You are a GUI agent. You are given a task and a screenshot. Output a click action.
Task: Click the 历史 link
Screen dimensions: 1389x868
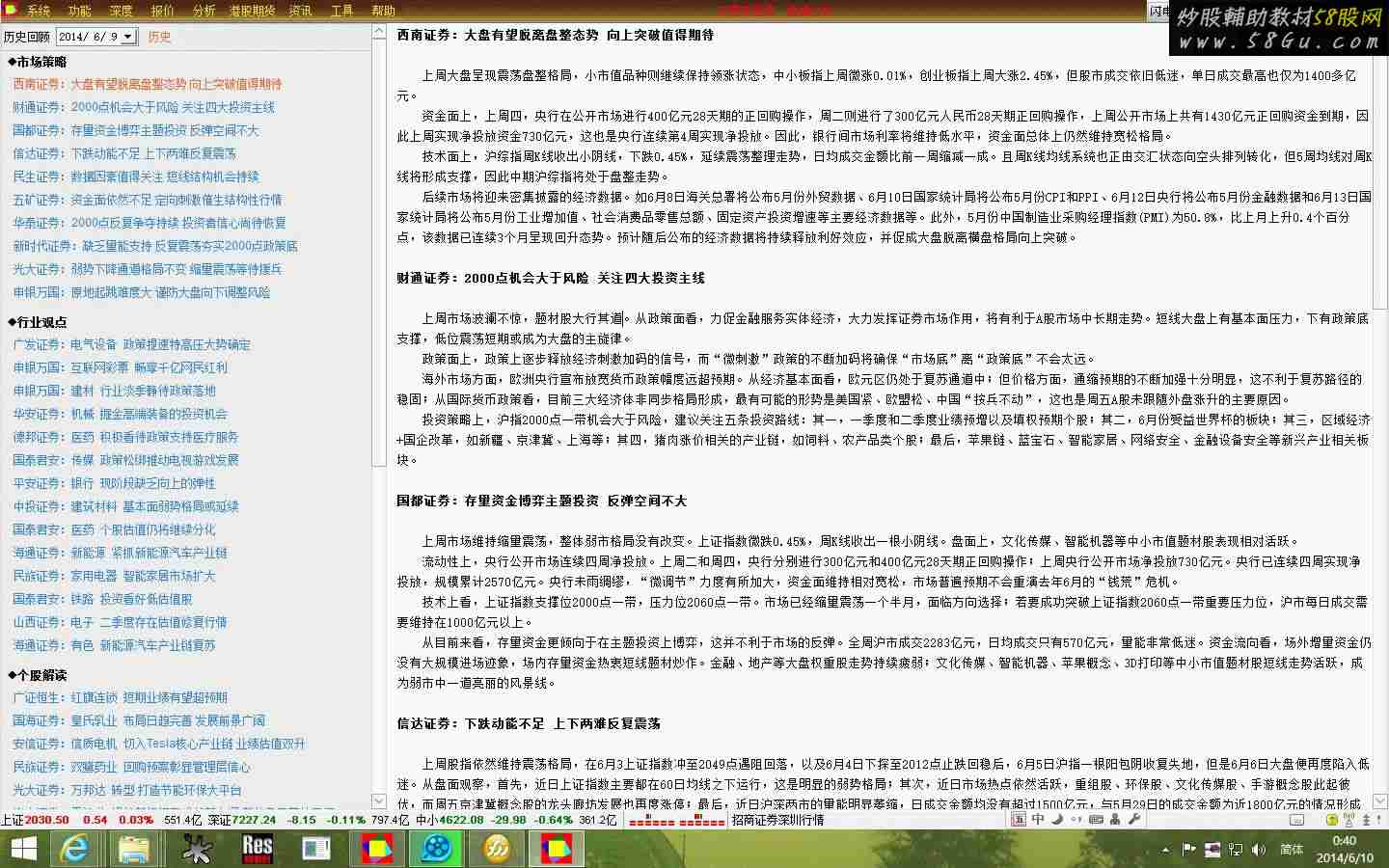coord(159,37)
